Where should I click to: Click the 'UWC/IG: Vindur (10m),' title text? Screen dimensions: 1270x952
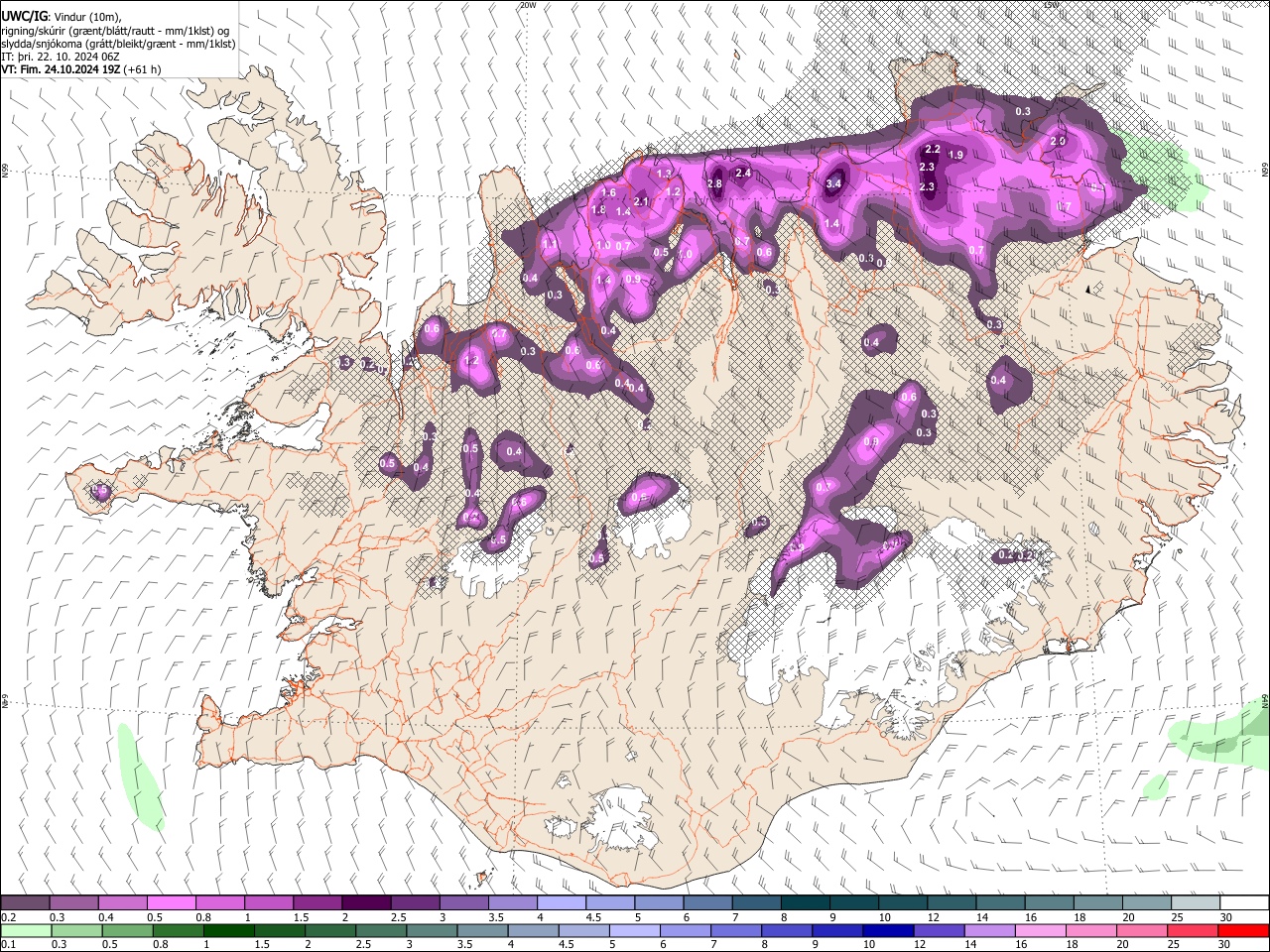(62, 17)
